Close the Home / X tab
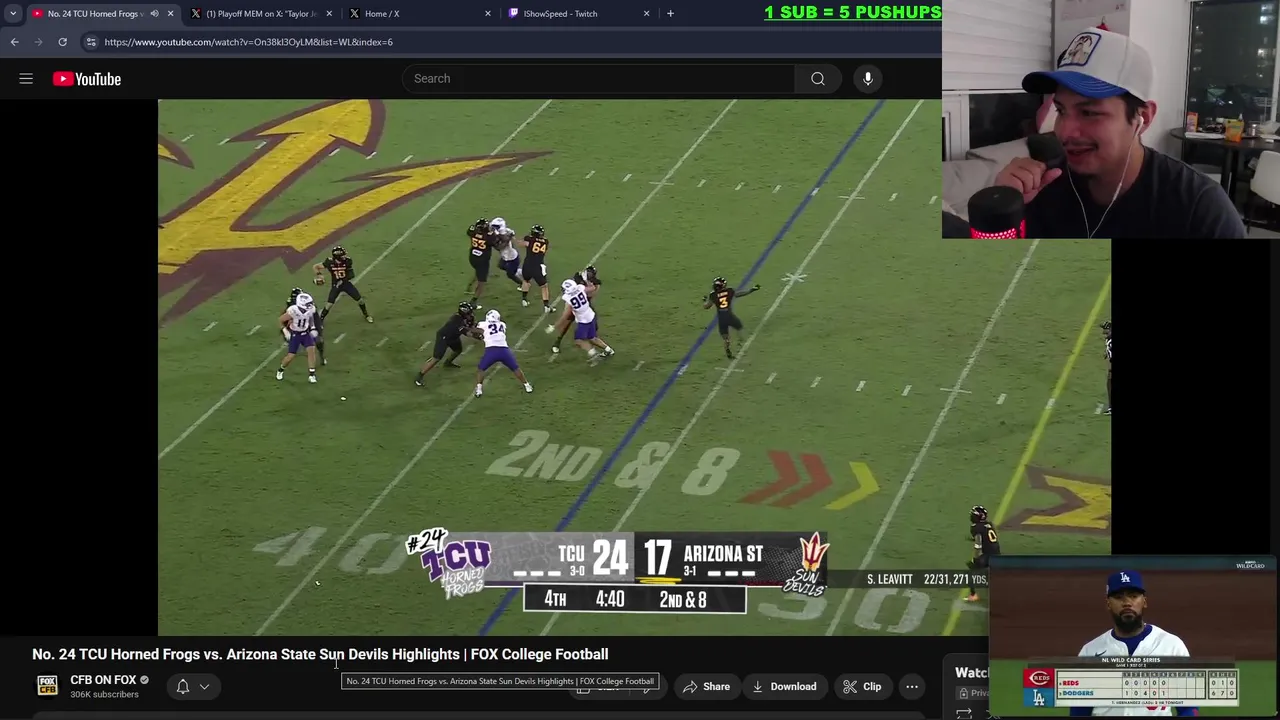Viewport: 1280px width, 720px height. [x=488, y=14]
